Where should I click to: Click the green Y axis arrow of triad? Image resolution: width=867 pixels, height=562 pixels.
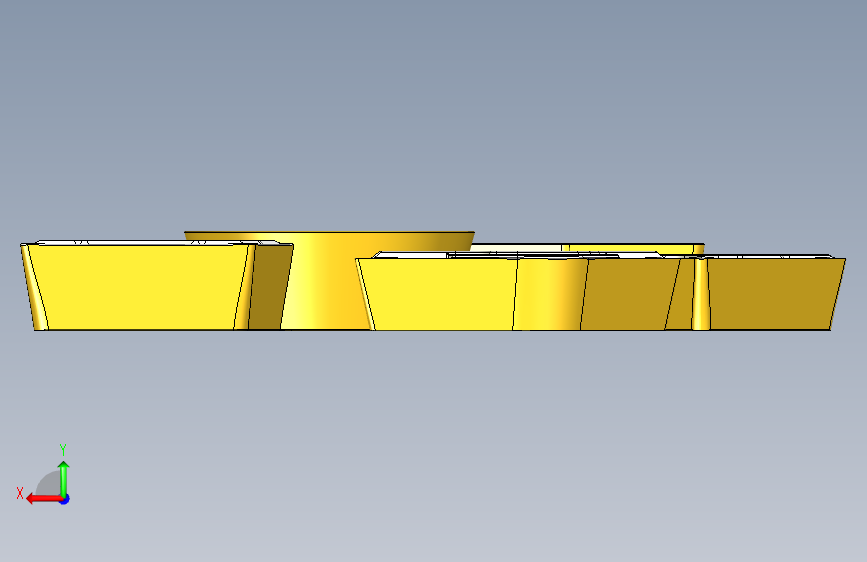pos(64,478)
